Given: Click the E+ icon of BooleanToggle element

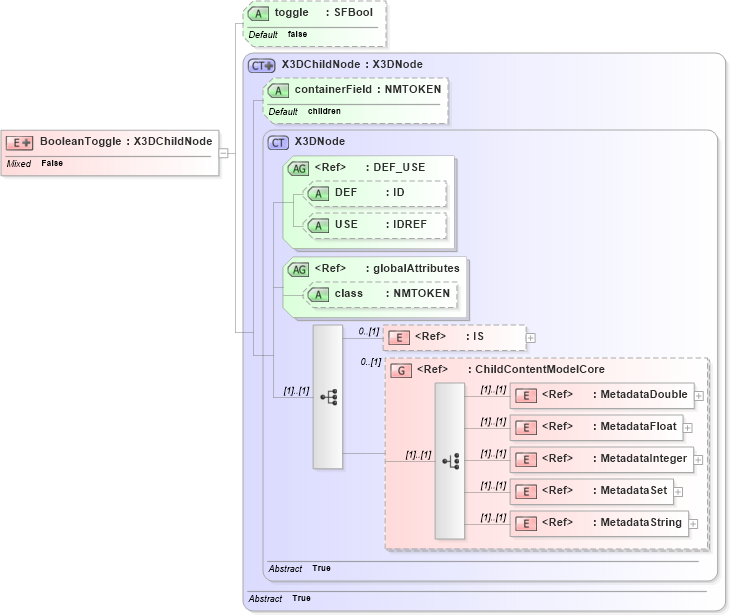Looking at the screenshot, I should [x=19, y=142].
